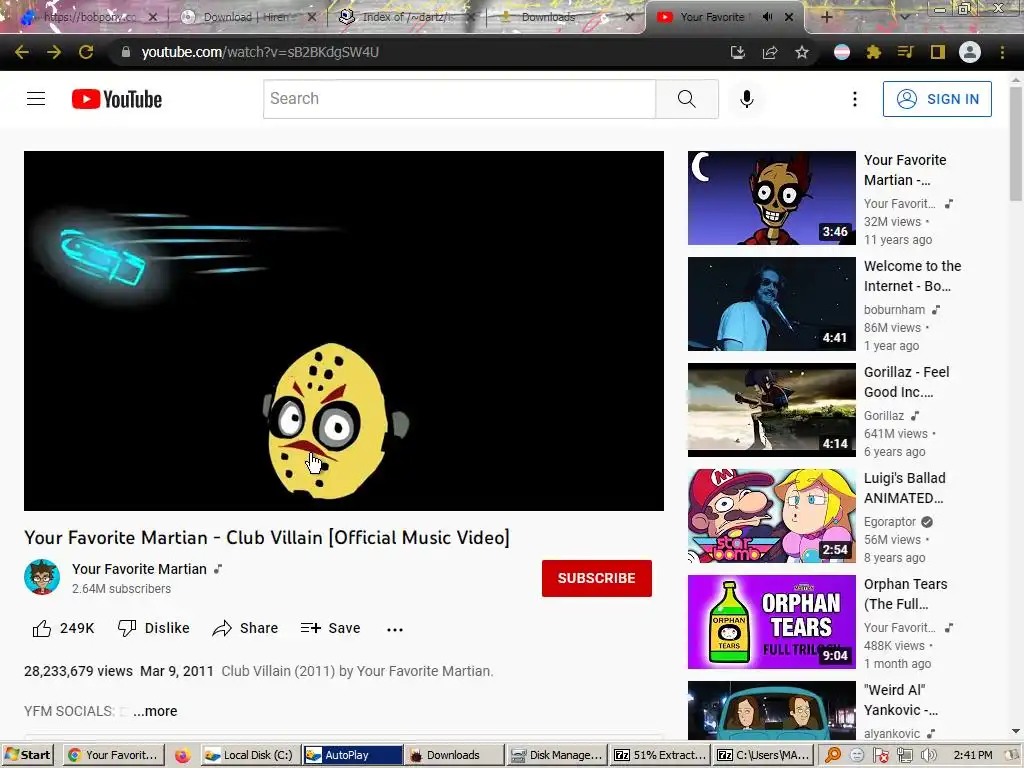The image size is (1024, 768).
Task: Open Chrome three-dot menu
Action: pyautogui.click(x=1002, y=52)
